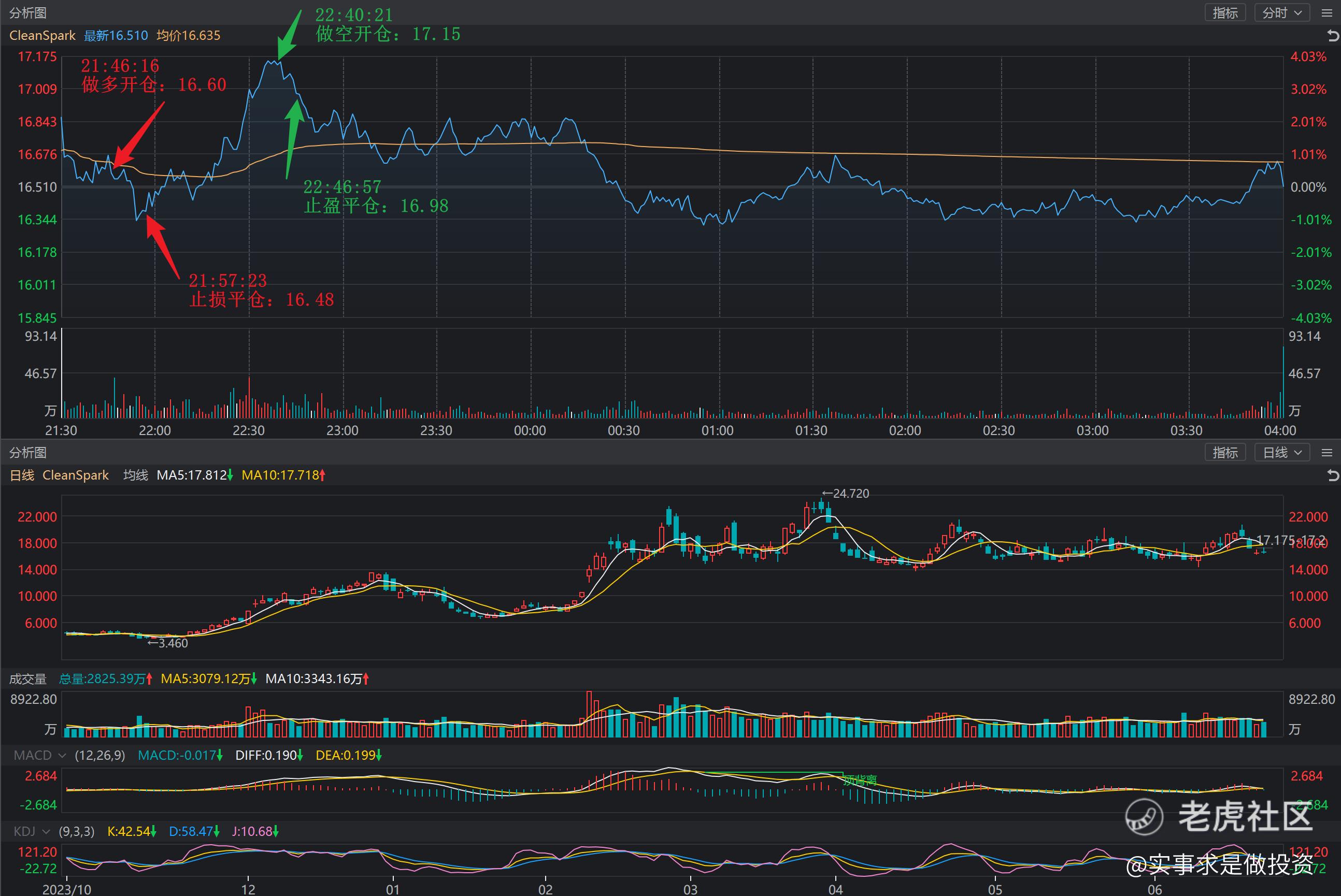Click the undo arrow icon in the daily chart
This screenshot has width=1341, height=896.
(x=1332, y=475)
